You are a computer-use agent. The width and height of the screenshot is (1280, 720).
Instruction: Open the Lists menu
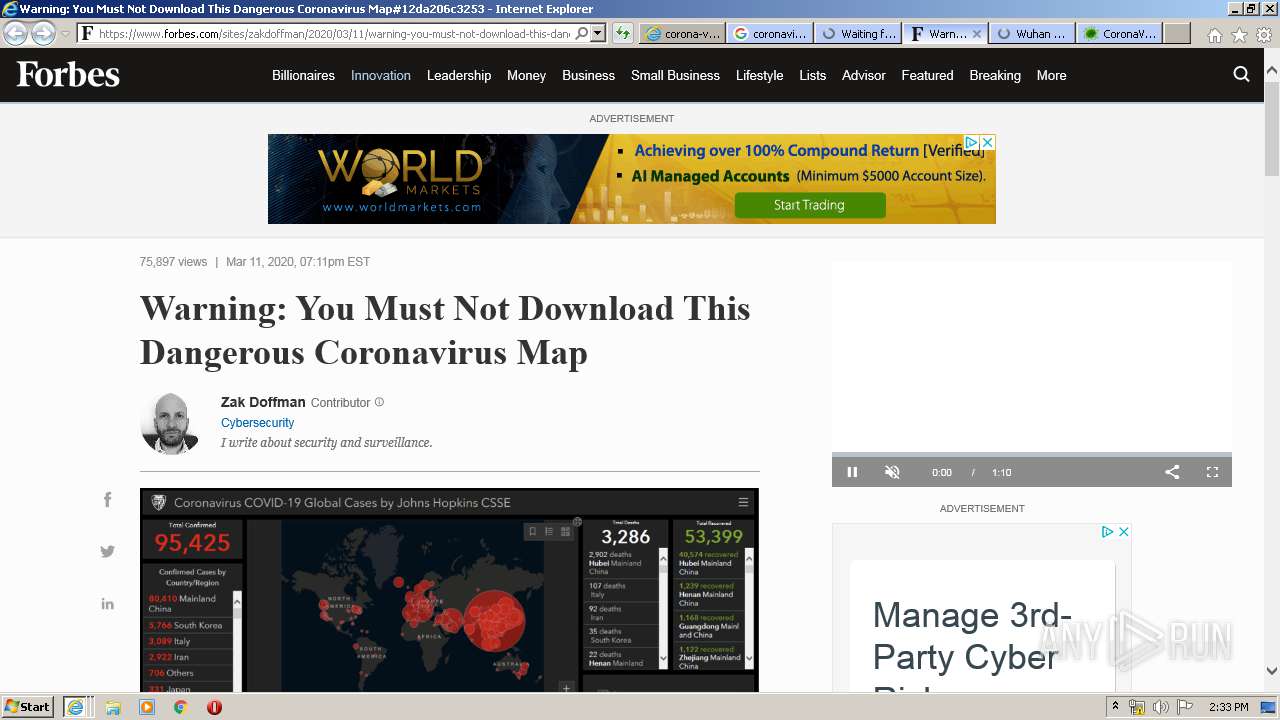point(813,75)
